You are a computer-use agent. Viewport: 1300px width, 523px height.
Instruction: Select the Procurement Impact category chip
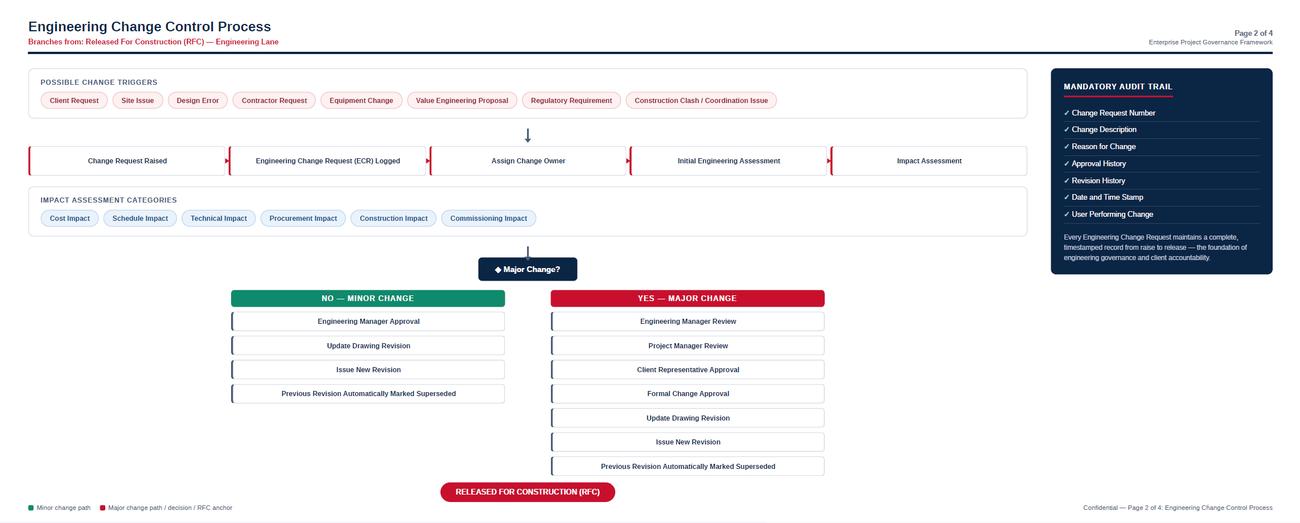tap(303, 218)
